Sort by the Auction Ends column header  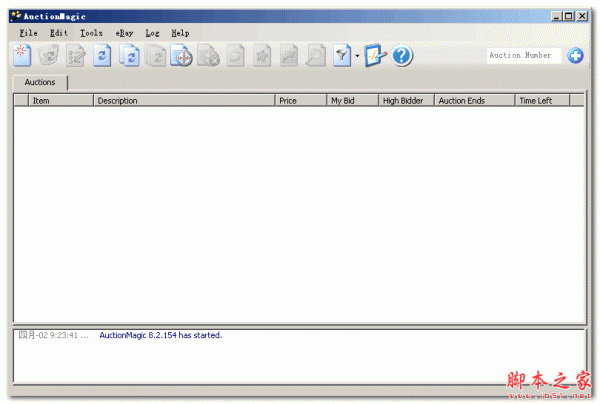coord(474,101)
